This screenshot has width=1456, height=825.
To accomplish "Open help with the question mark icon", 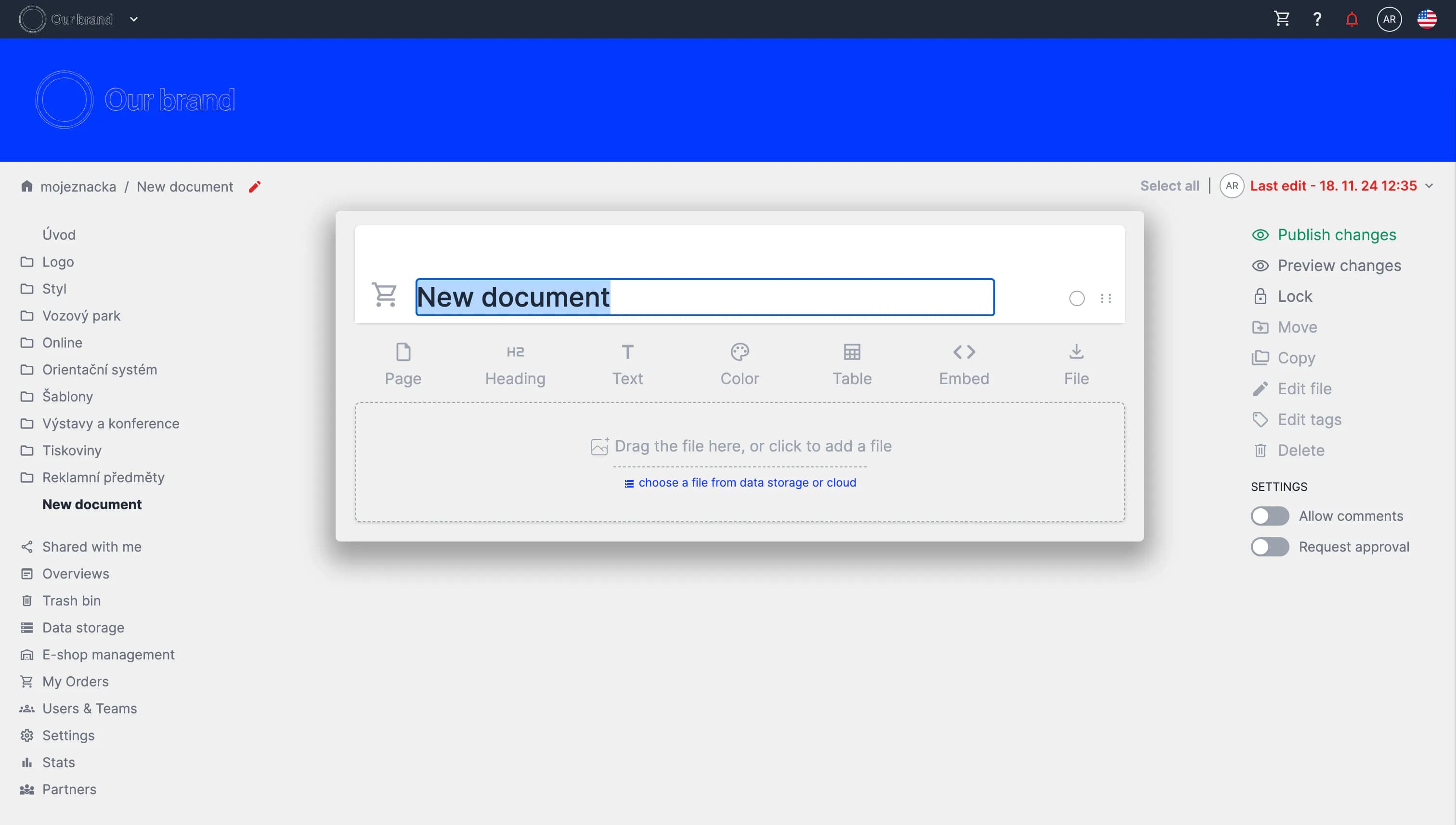I will point(1316,19).
